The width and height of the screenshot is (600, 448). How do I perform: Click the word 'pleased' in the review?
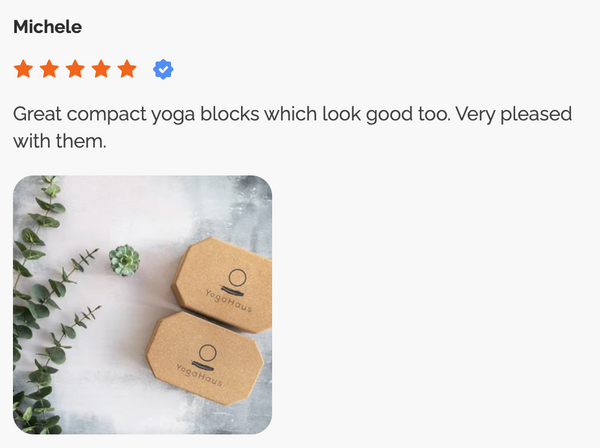536,114
